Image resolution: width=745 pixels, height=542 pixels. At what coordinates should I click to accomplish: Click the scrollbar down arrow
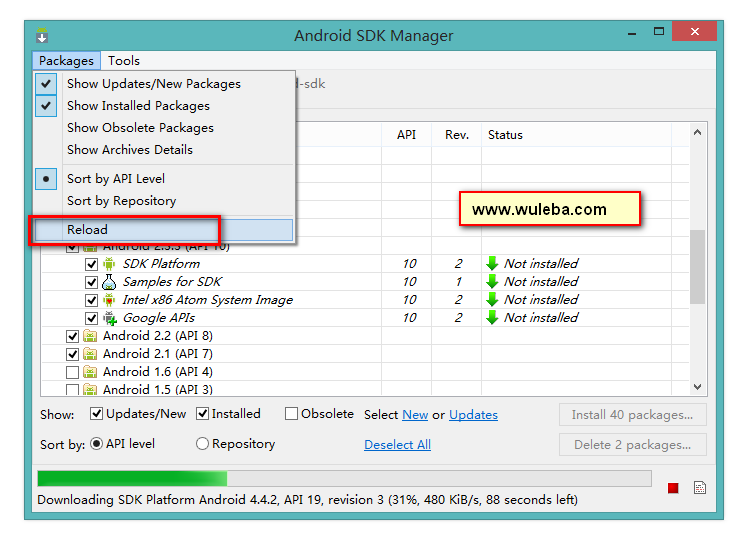pos(697,387)
